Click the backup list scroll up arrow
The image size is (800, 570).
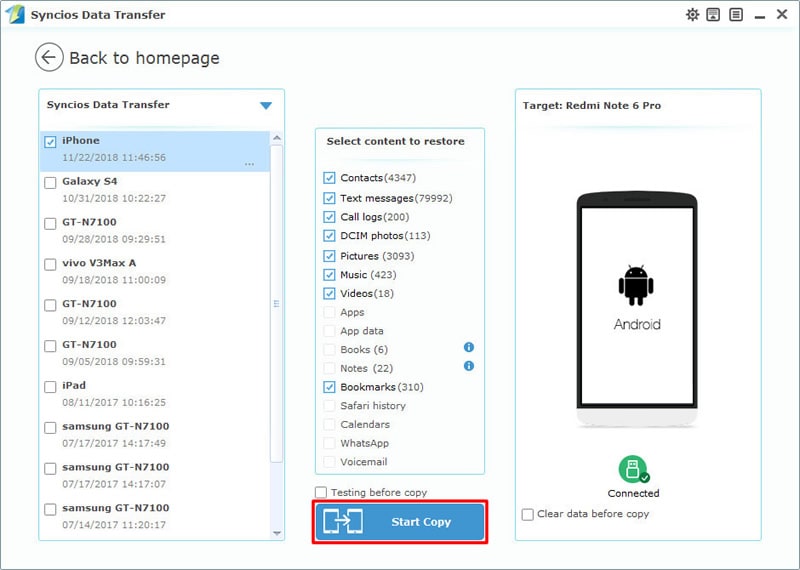coord(277,138)
